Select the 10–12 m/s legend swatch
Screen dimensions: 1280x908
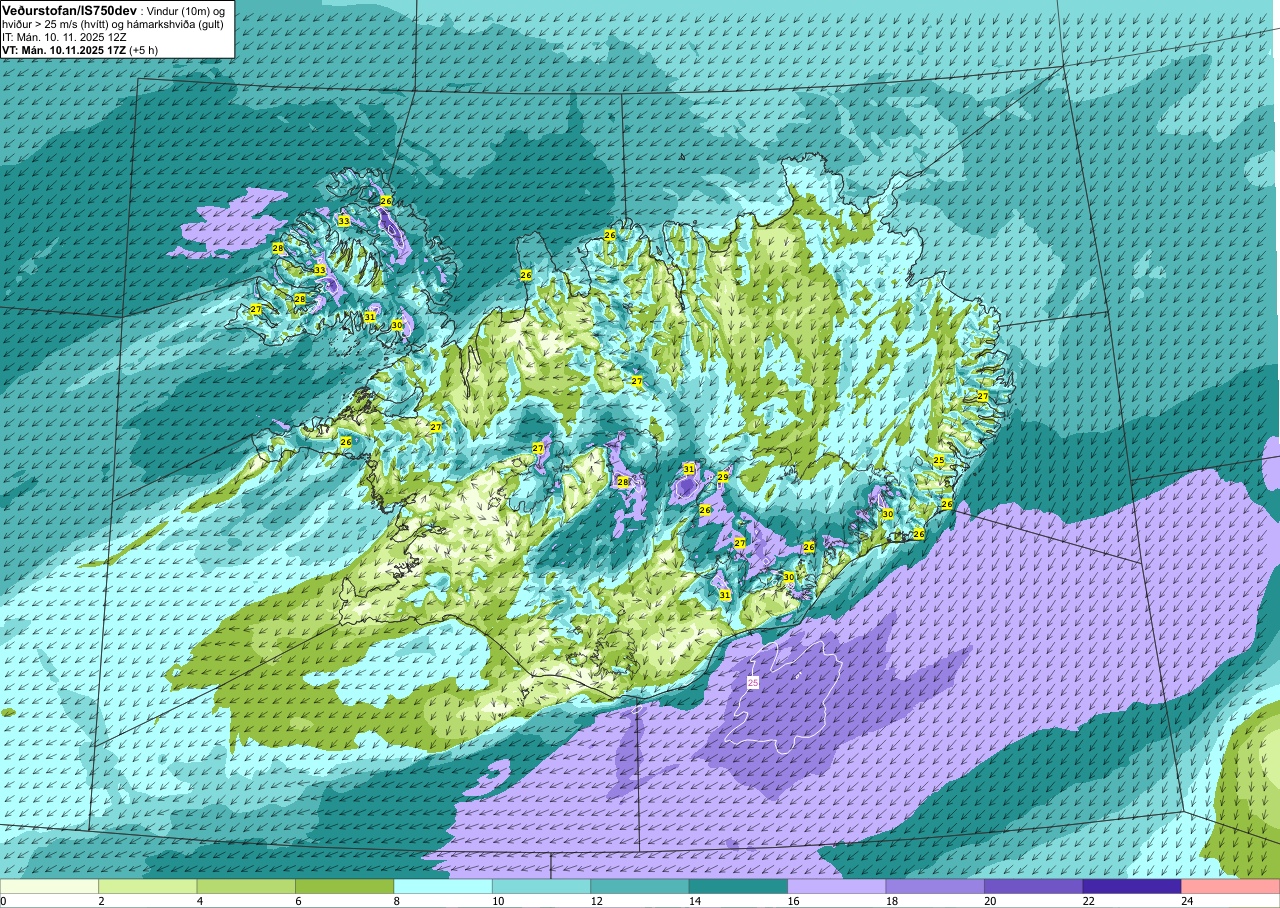coord(541,886)
